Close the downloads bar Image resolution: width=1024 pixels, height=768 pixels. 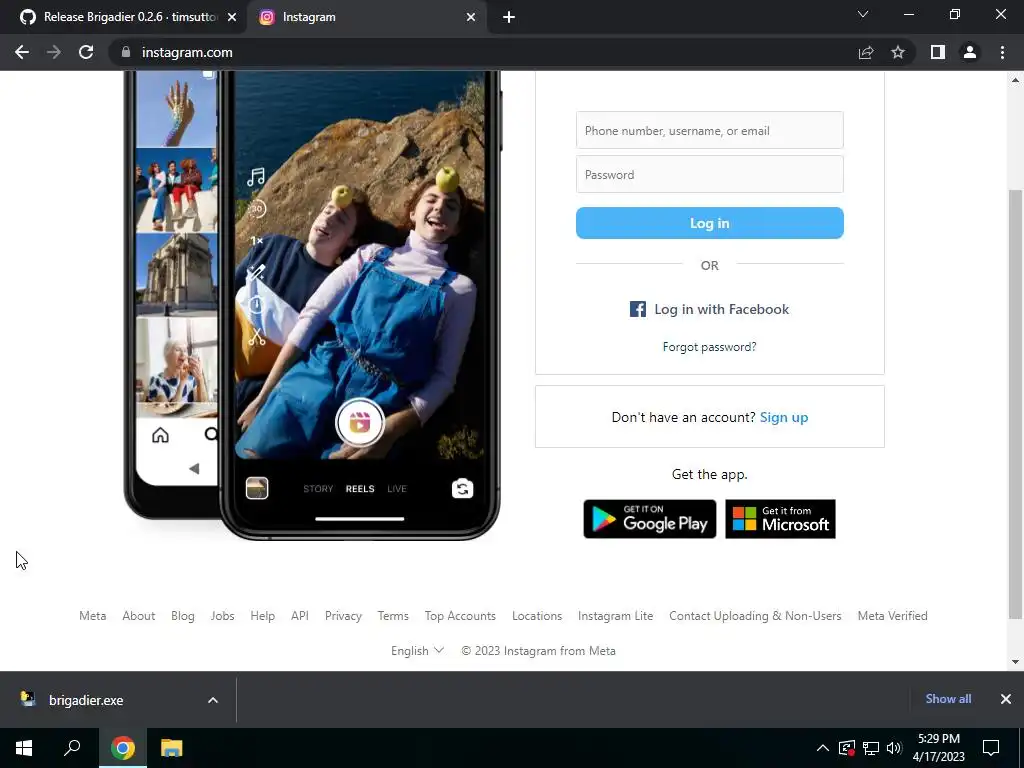(x=1006, y=699)
